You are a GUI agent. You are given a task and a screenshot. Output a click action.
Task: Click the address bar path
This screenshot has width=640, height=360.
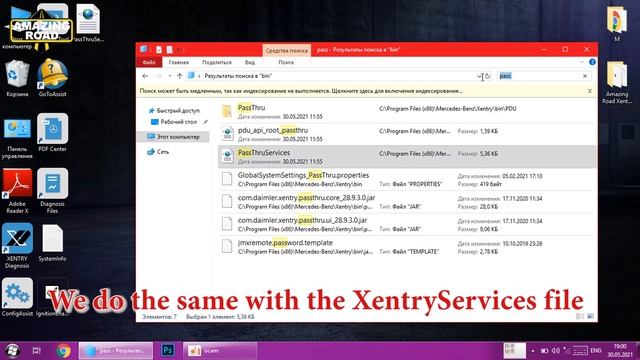[238, 76]
